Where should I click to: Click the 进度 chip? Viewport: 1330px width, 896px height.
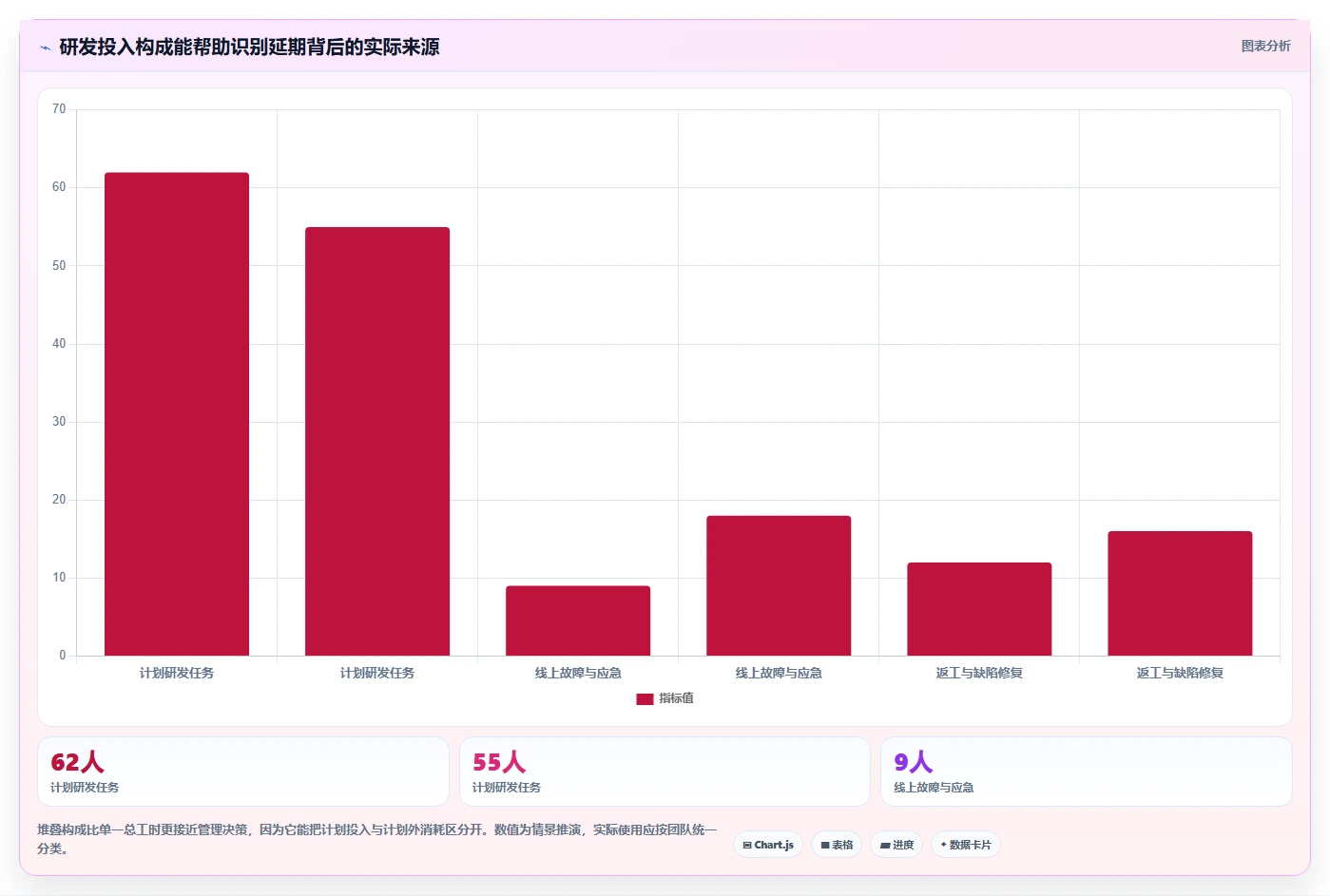[x=896, y=845]
